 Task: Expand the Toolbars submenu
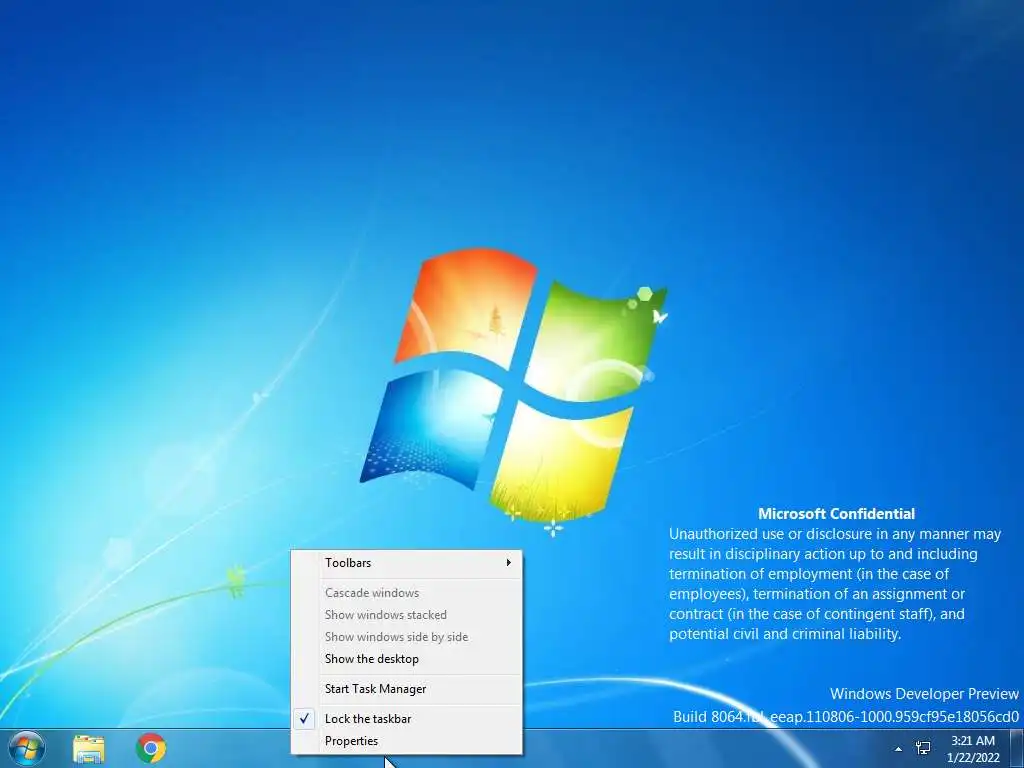[407, 563]
